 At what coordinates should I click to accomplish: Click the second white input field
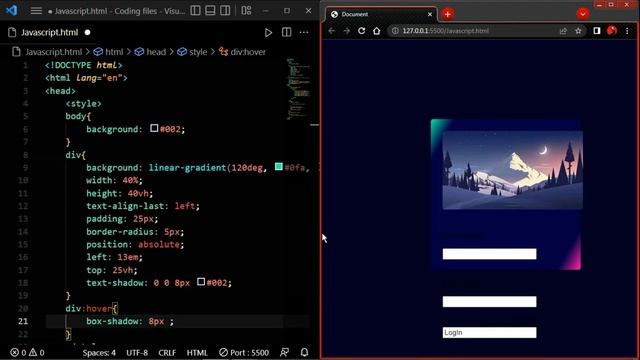pos(489,302)
